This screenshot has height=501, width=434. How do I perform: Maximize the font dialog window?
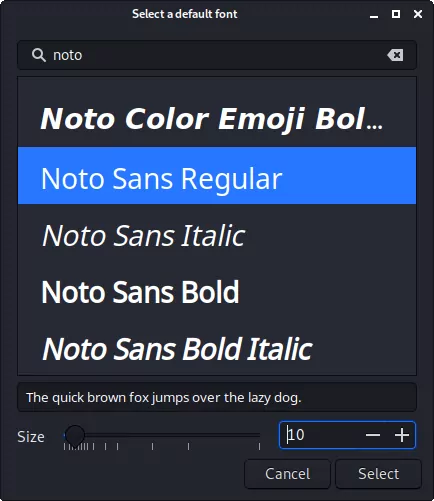point(396,14)
